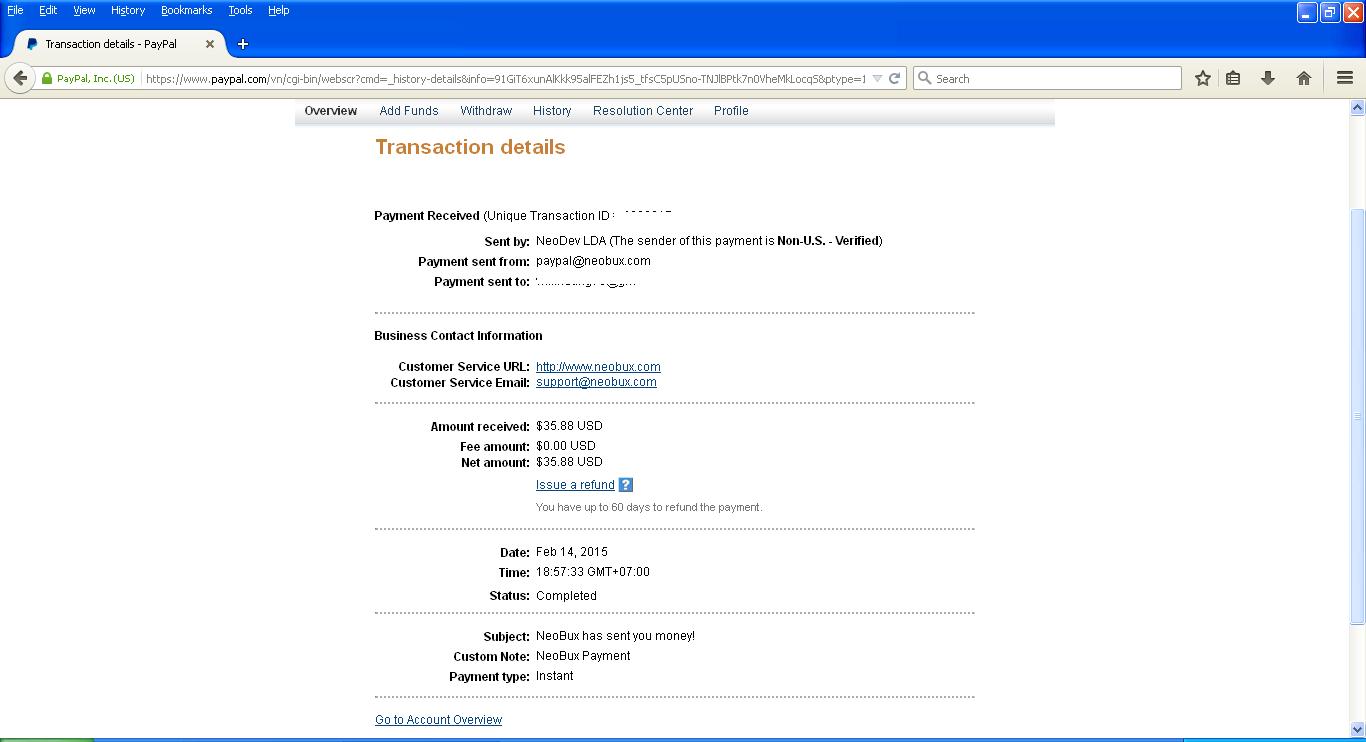Minimize the Firefox window
The width and height of the screenshot is (1366, 742).
[x=1307, y=12]
